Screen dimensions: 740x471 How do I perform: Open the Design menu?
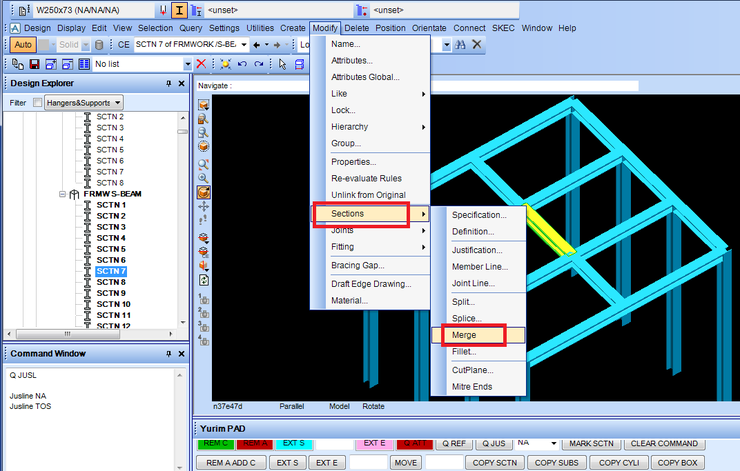coord(37,28)
